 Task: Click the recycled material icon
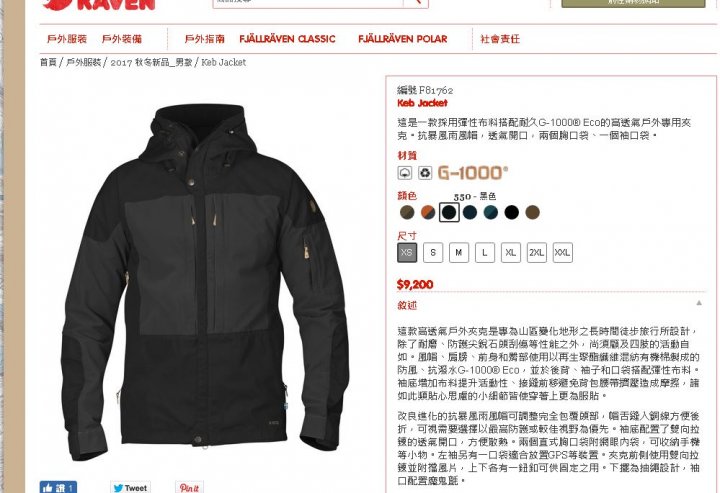[425, 173]
